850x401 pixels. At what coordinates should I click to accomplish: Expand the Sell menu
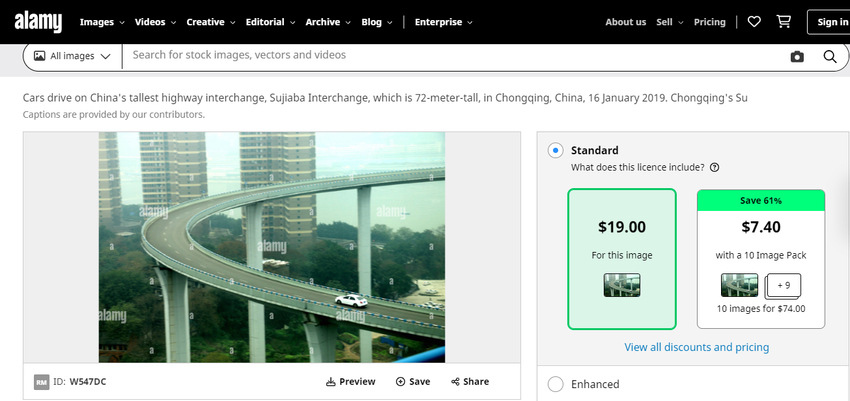click(670, 22)
